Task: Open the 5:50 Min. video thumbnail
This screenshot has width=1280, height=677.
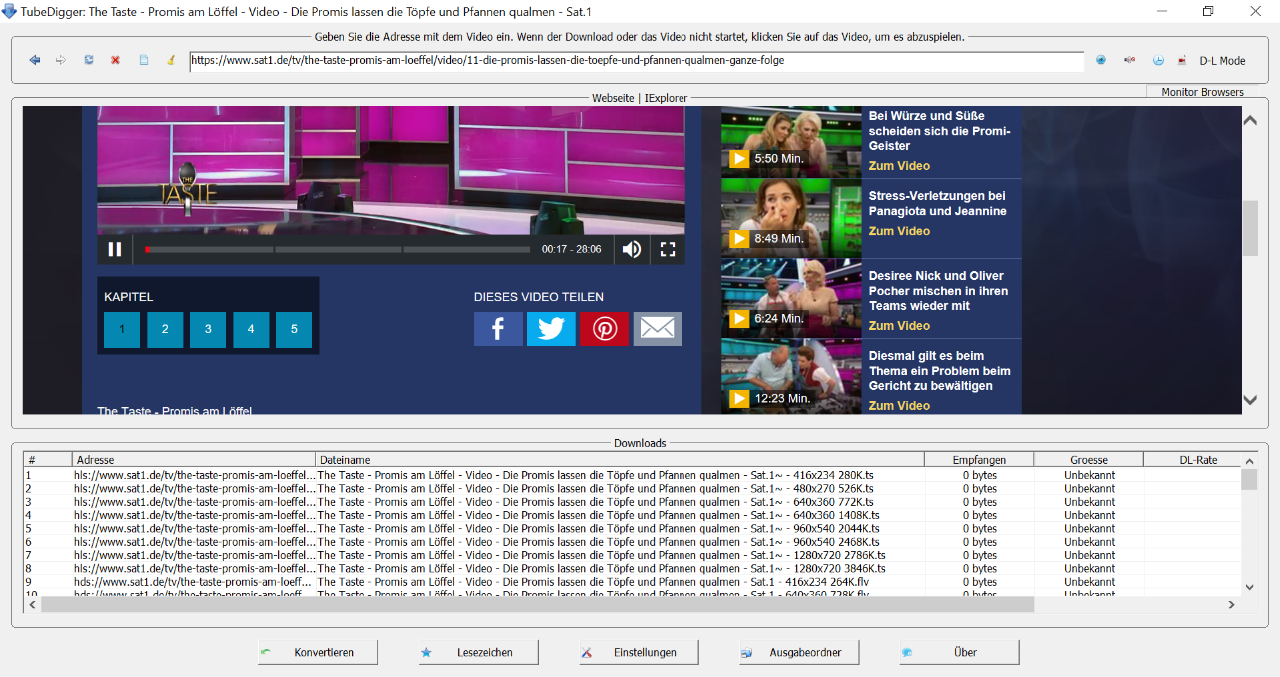Action: pos(791,142)
